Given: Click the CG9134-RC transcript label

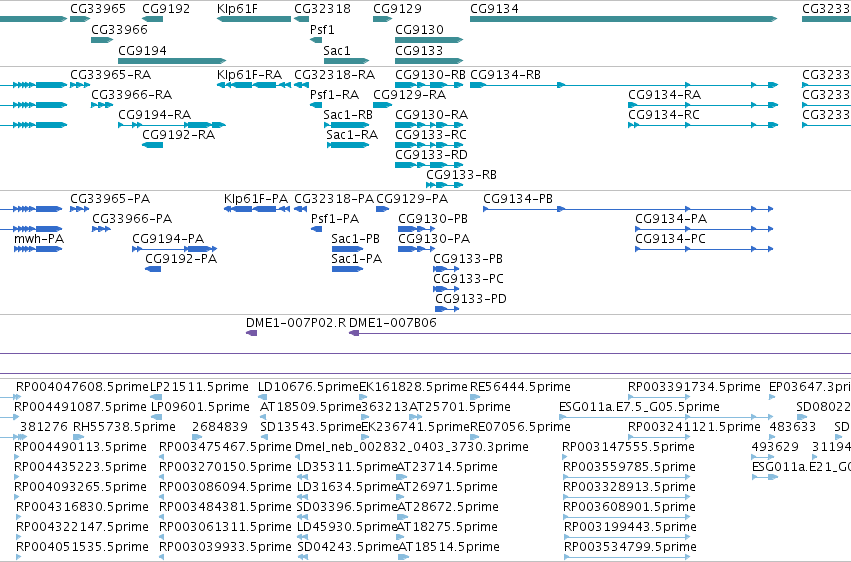Looking at the screenshot, I should click(x=664, y=114).
